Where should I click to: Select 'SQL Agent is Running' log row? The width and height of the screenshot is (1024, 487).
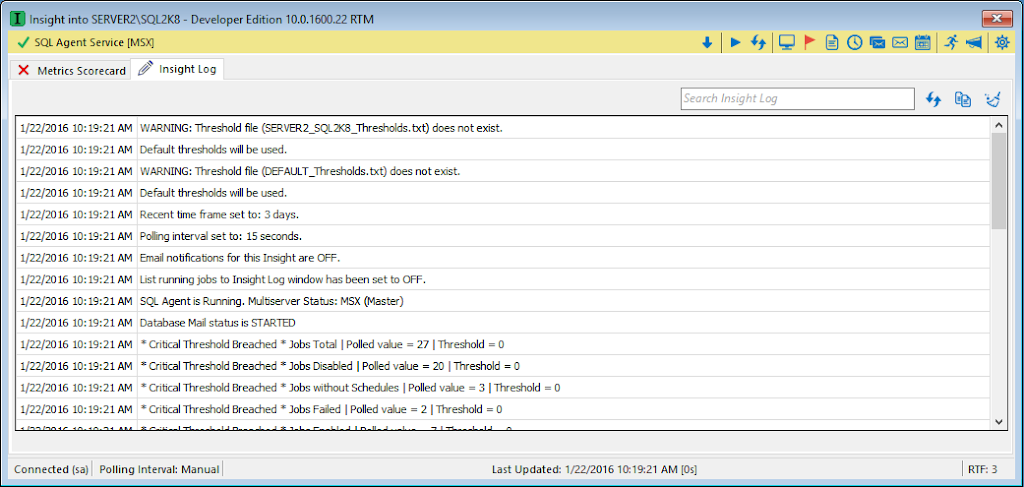(503, 301)
